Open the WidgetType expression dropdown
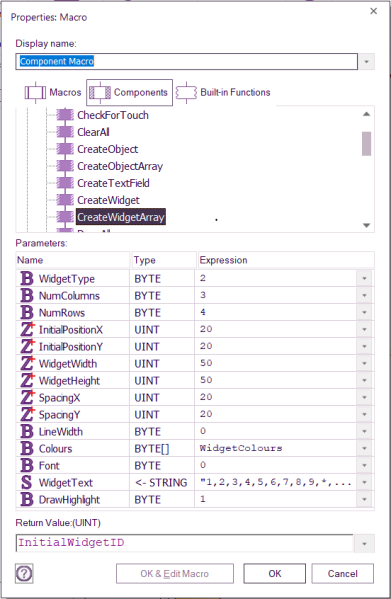The width and height of the screenshot is (391, 599). [364, 278]
